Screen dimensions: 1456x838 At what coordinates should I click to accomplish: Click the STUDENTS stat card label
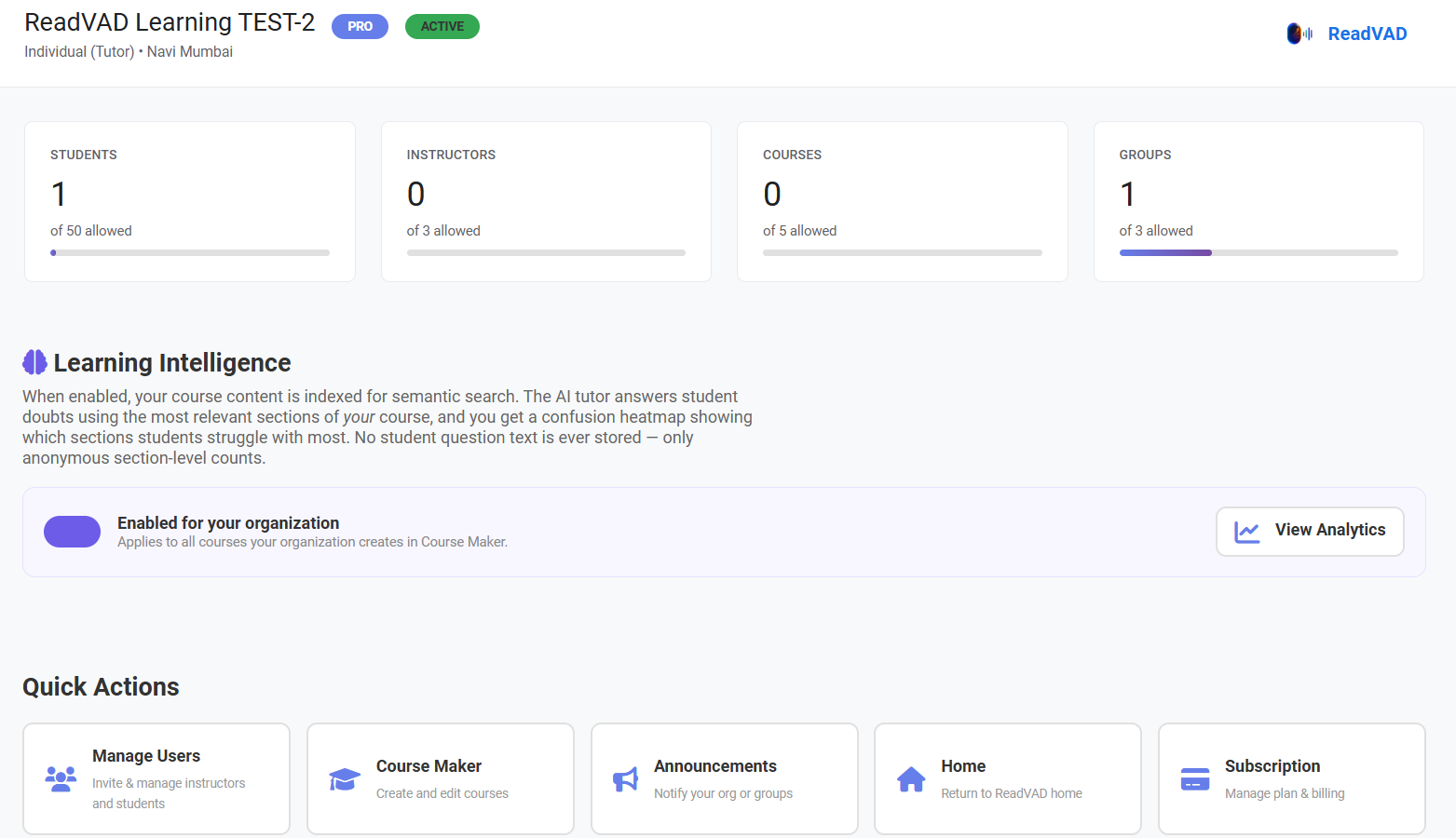(x=84, y=155)
